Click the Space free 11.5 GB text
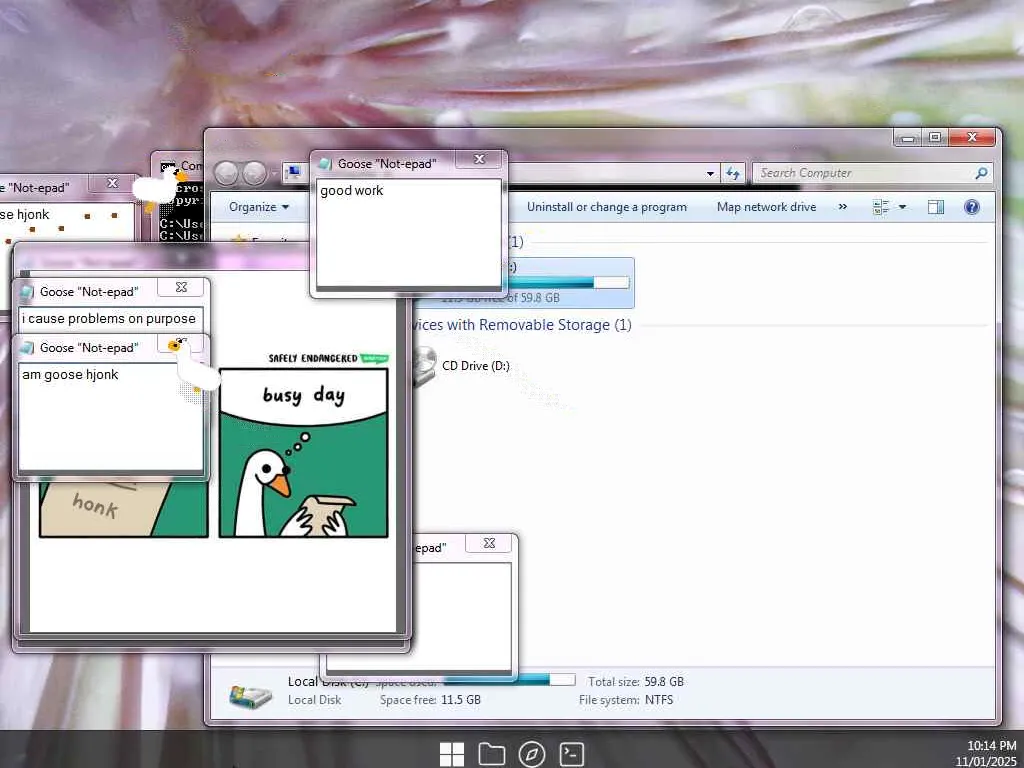 point(430,700)
